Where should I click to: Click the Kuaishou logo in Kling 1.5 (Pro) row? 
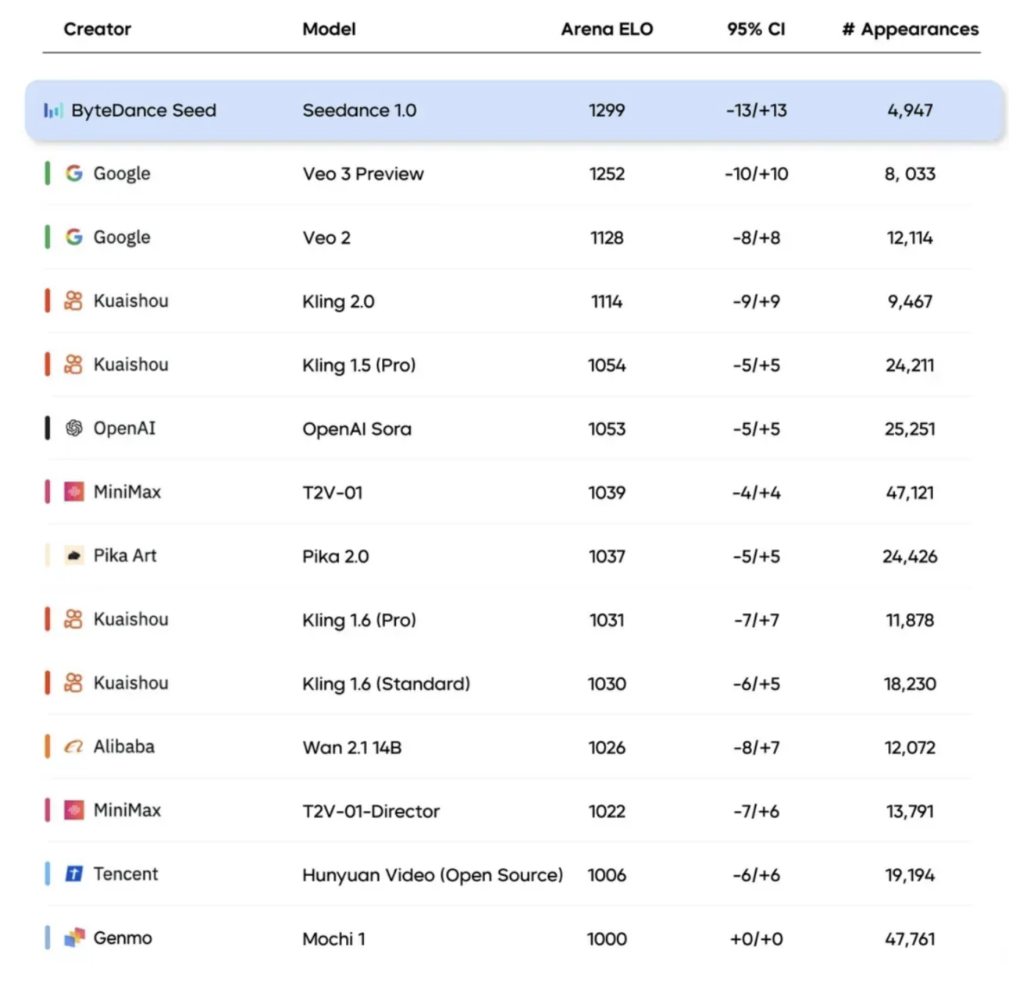coord(73,364)
